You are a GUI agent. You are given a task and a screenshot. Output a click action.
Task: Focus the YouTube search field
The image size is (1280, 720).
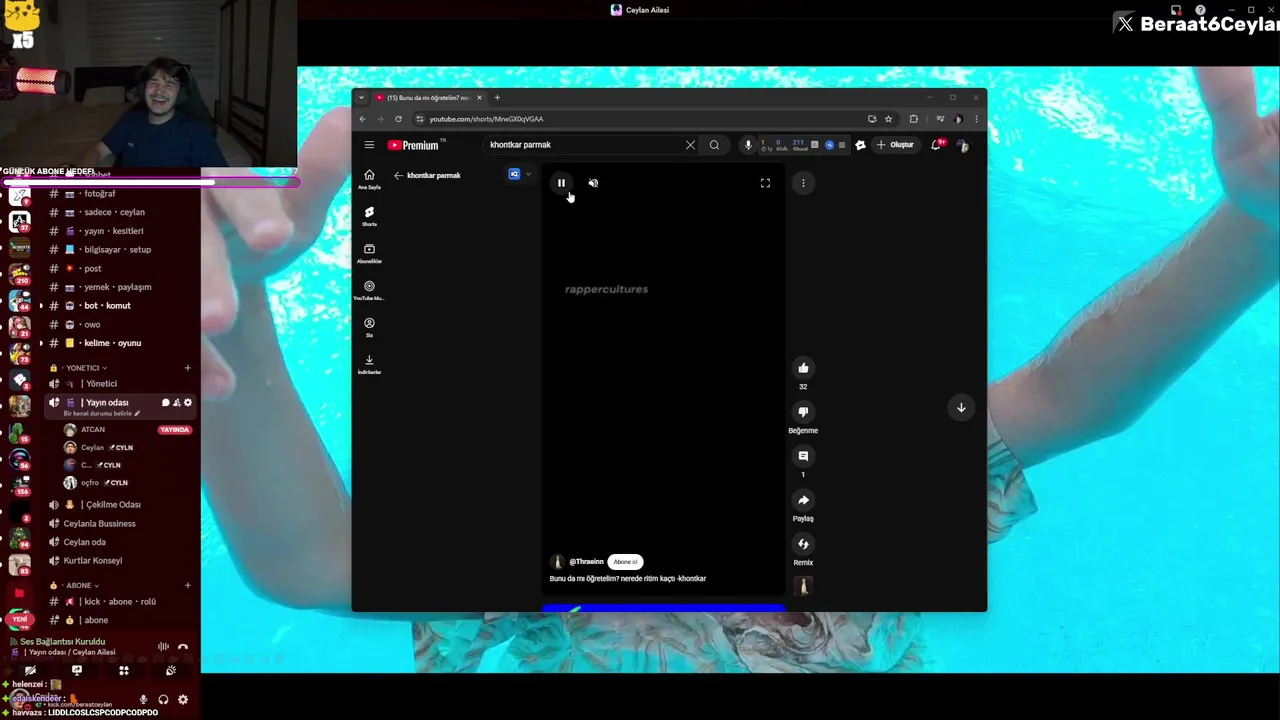coord(580,145)
